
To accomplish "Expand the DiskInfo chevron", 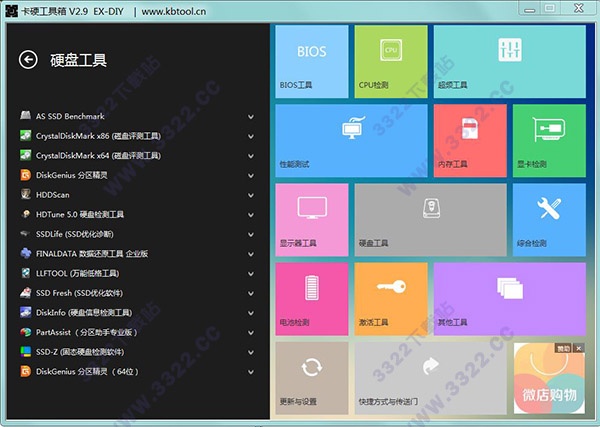I will pos(251,313).
